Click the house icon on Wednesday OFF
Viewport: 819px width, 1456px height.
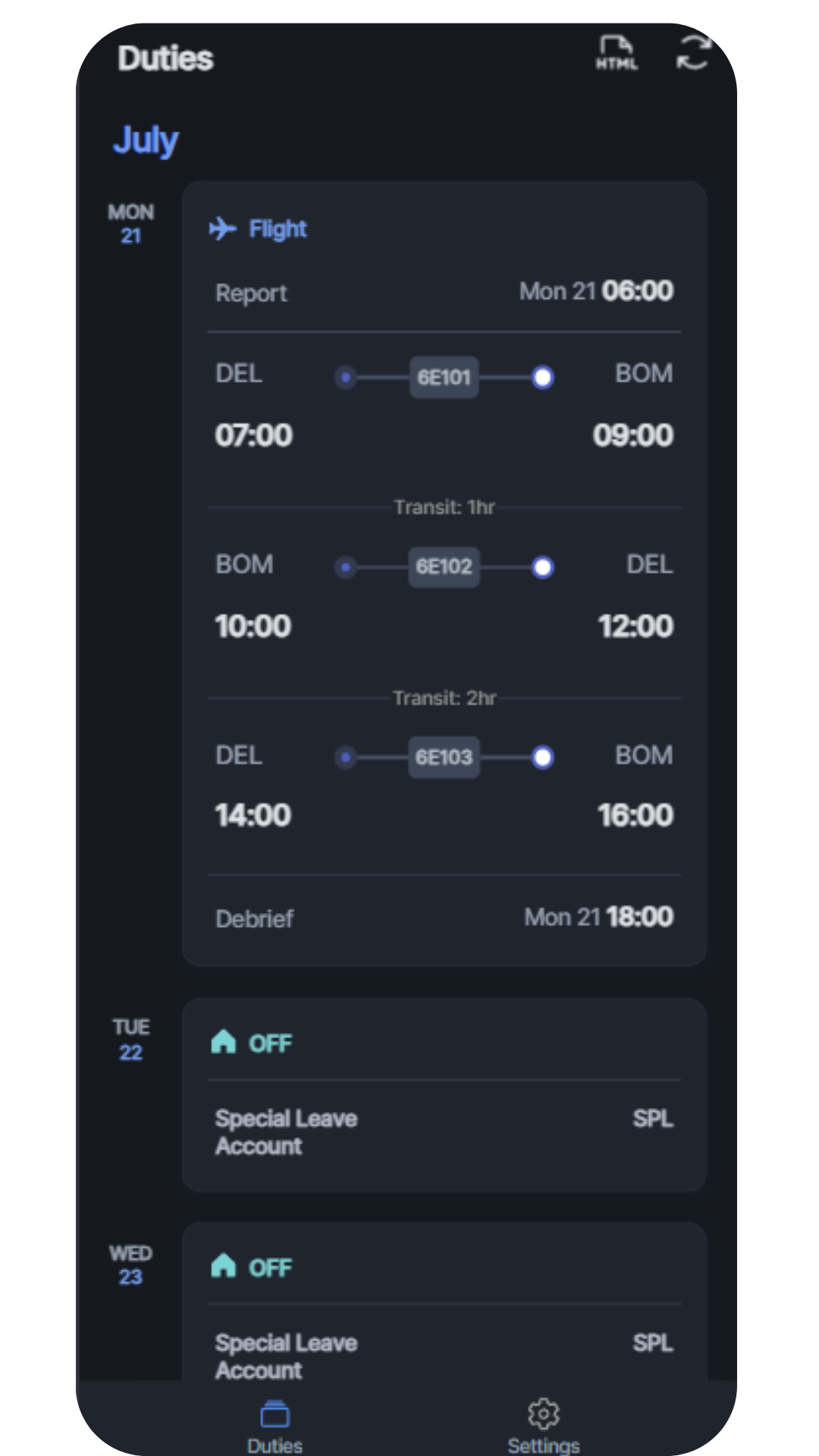224,1266
